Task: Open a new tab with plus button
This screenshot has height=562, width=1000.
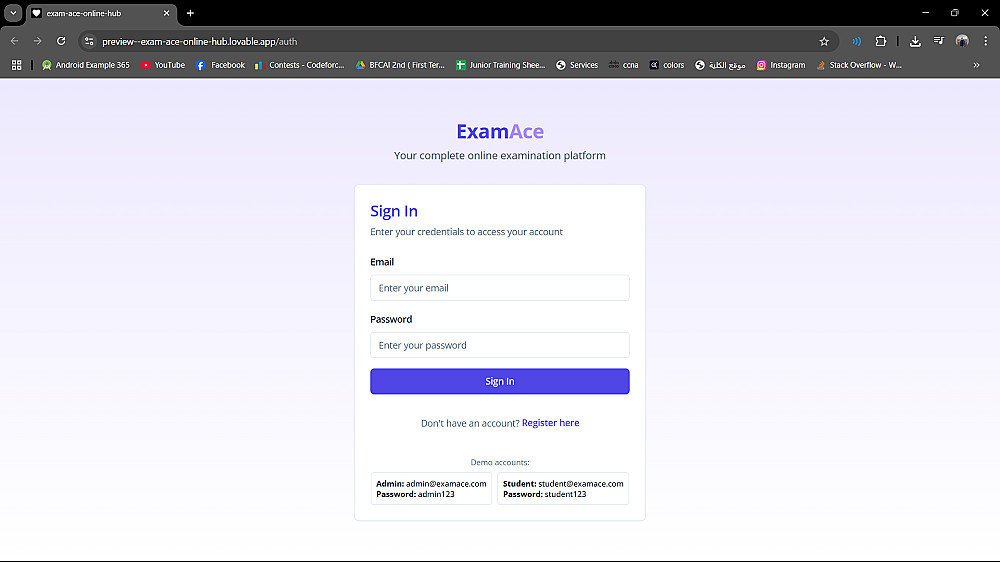Action: click(x=190, y=13)
